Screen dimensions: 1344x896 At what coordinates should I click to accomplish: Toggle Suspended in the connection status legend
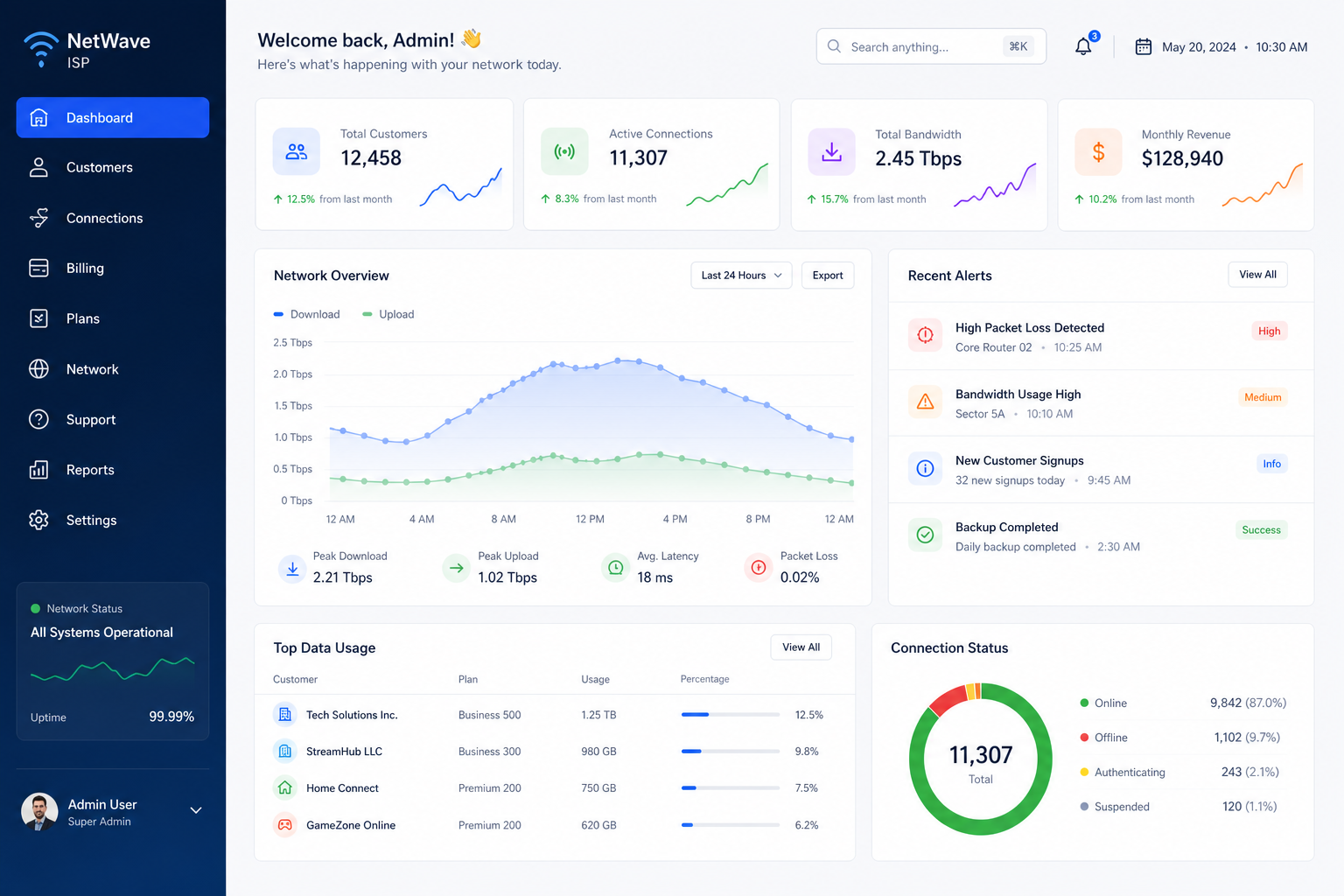click(1115, 807)
